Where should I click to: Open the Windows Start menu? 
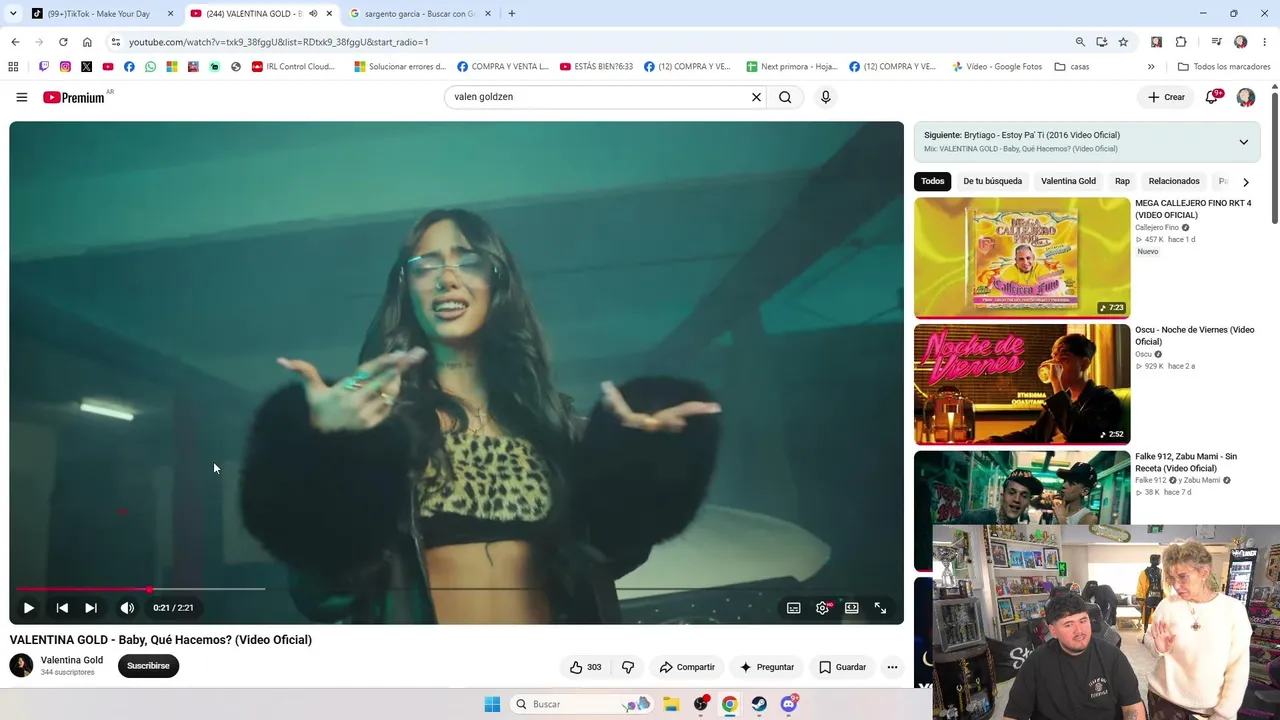click(x=492, y=704)
